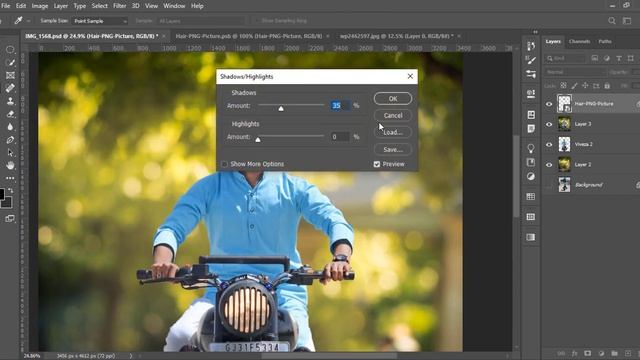This screenshot has height=360, width=640.
Task: Select the Blur droplet tool
Action: click(10, 127)
